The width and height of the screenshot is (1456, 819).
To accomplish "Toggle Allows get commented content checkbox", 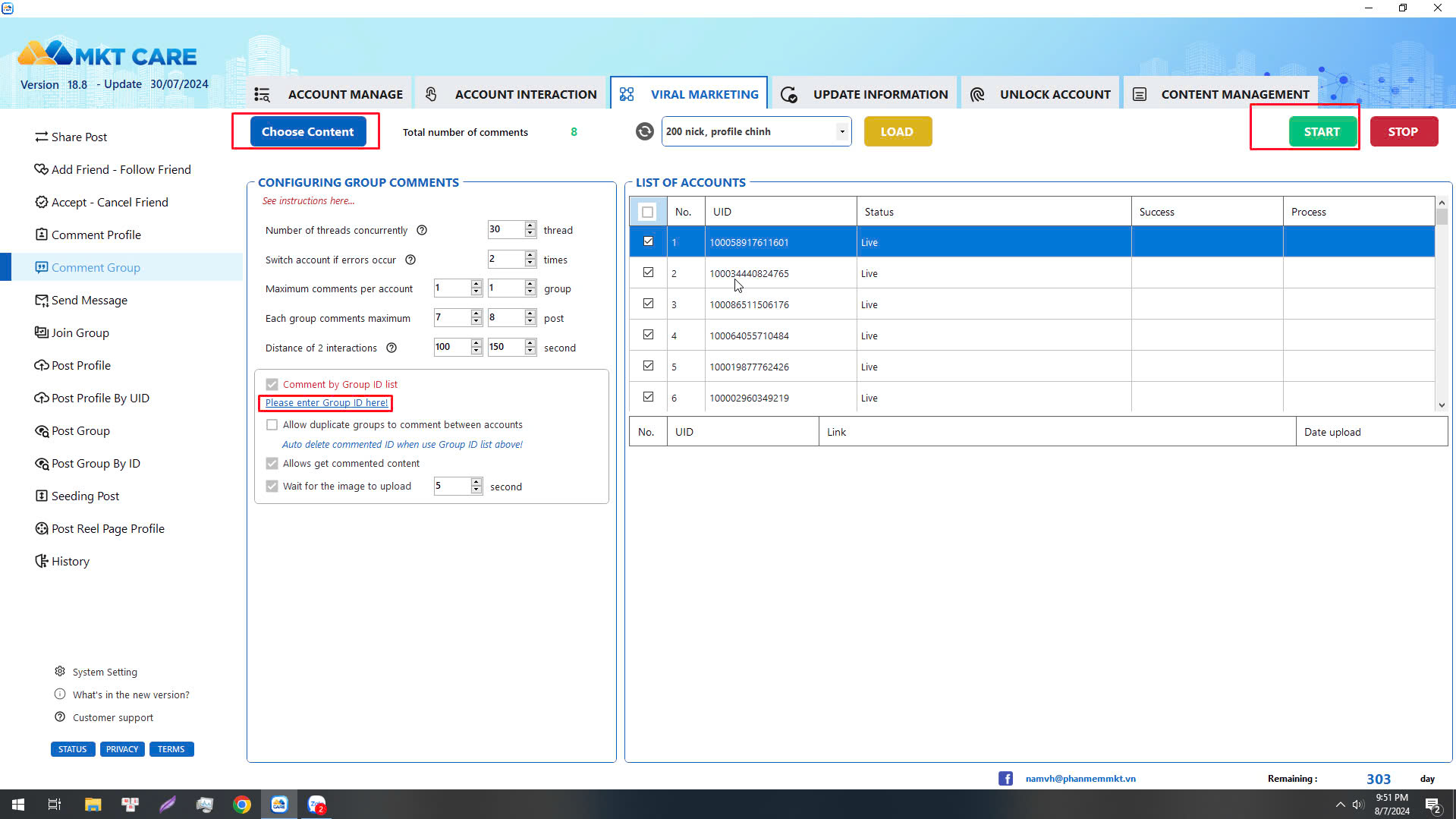I will pos(272,463).
